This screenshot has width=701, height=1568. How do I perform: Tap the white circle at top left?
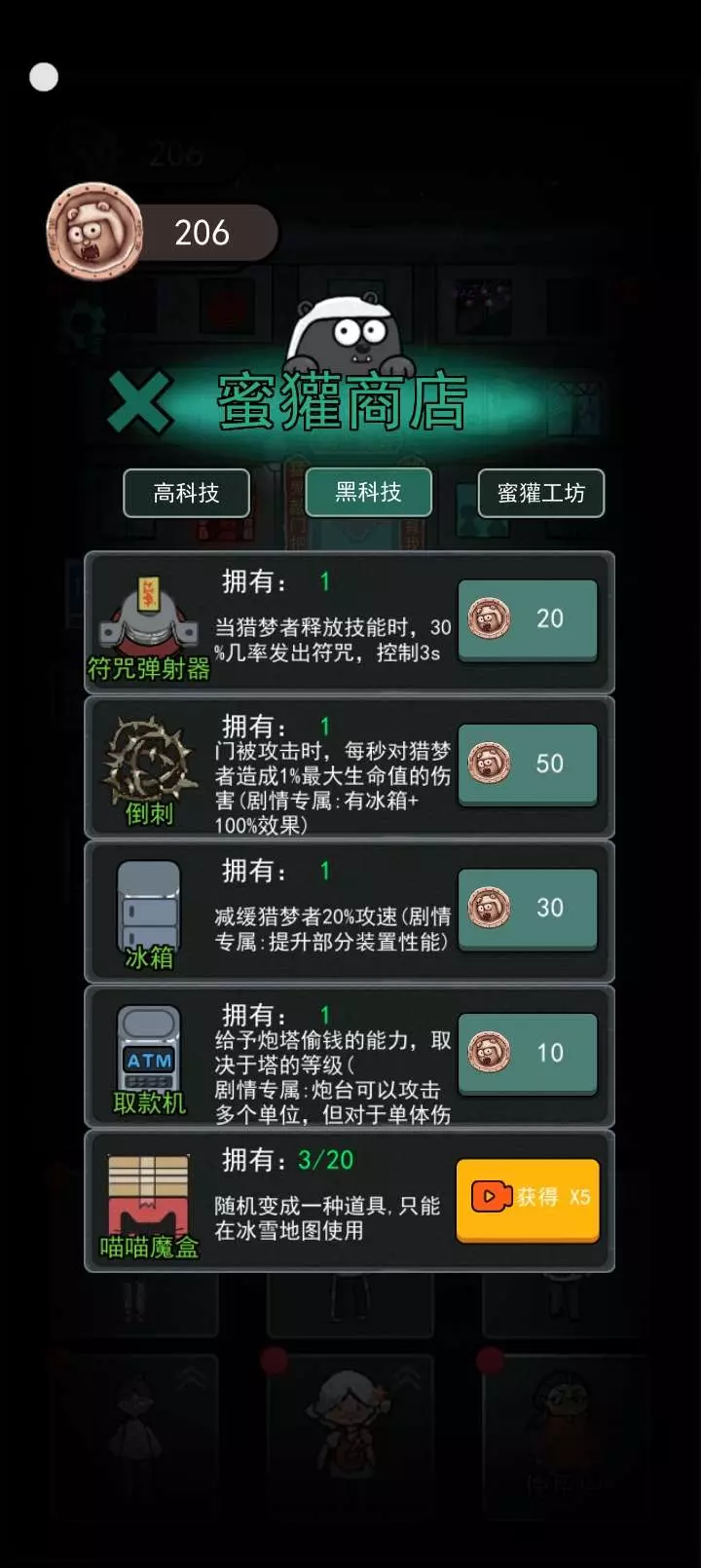point(44,77)
